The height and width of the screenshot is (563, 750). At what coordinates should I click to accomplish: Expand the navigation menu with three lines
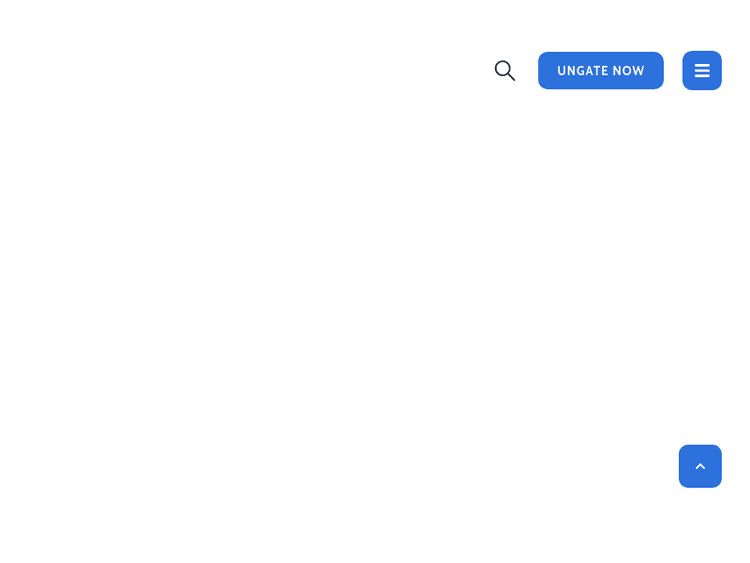coord(702,70)
